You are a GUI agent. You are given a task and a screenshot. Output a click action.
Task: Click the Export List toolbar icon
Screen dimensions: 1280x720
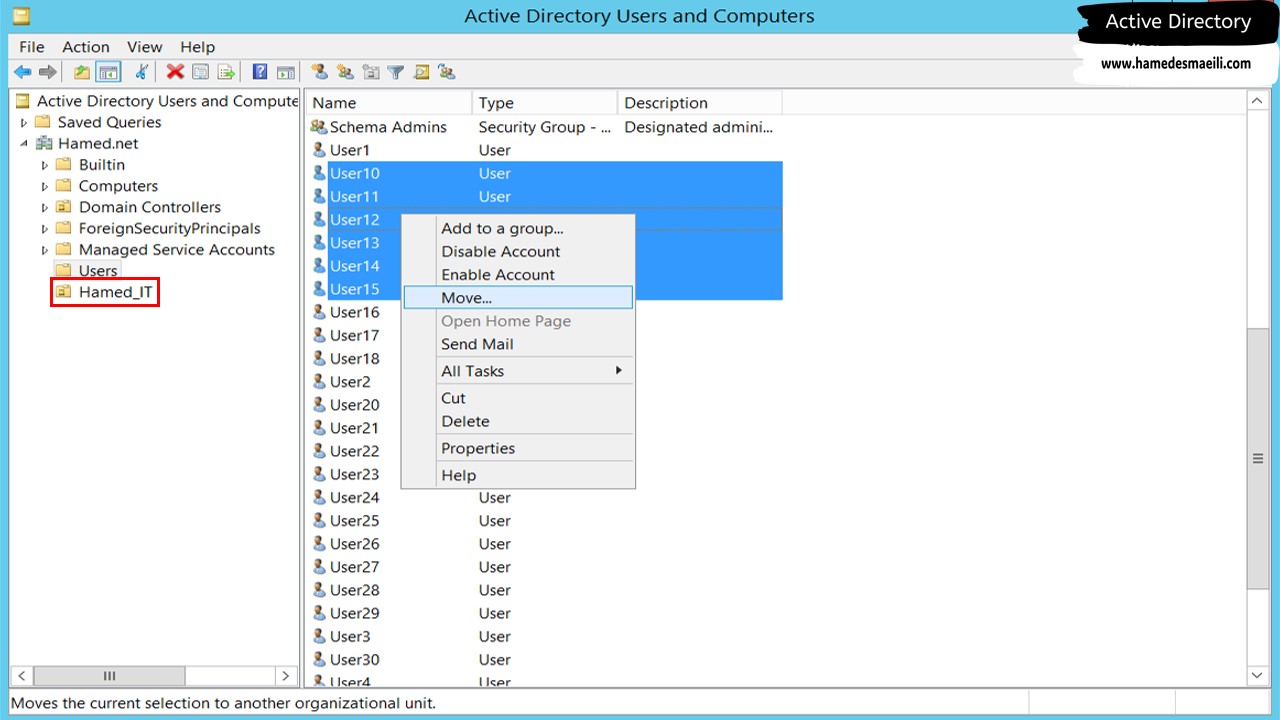tap(227, 72)
